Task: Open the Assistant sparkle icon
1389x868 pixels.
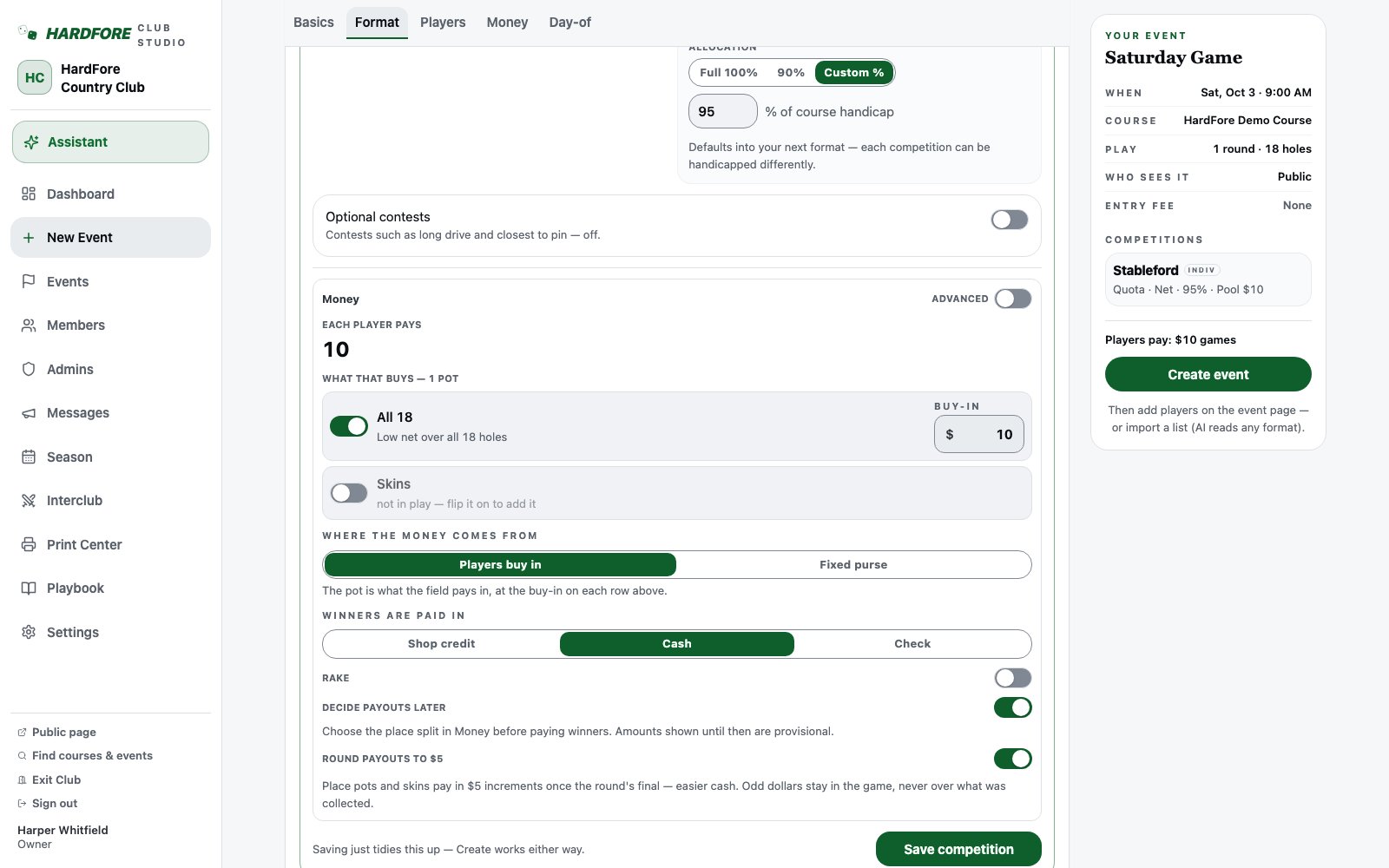Action: (x=31, y=142)
